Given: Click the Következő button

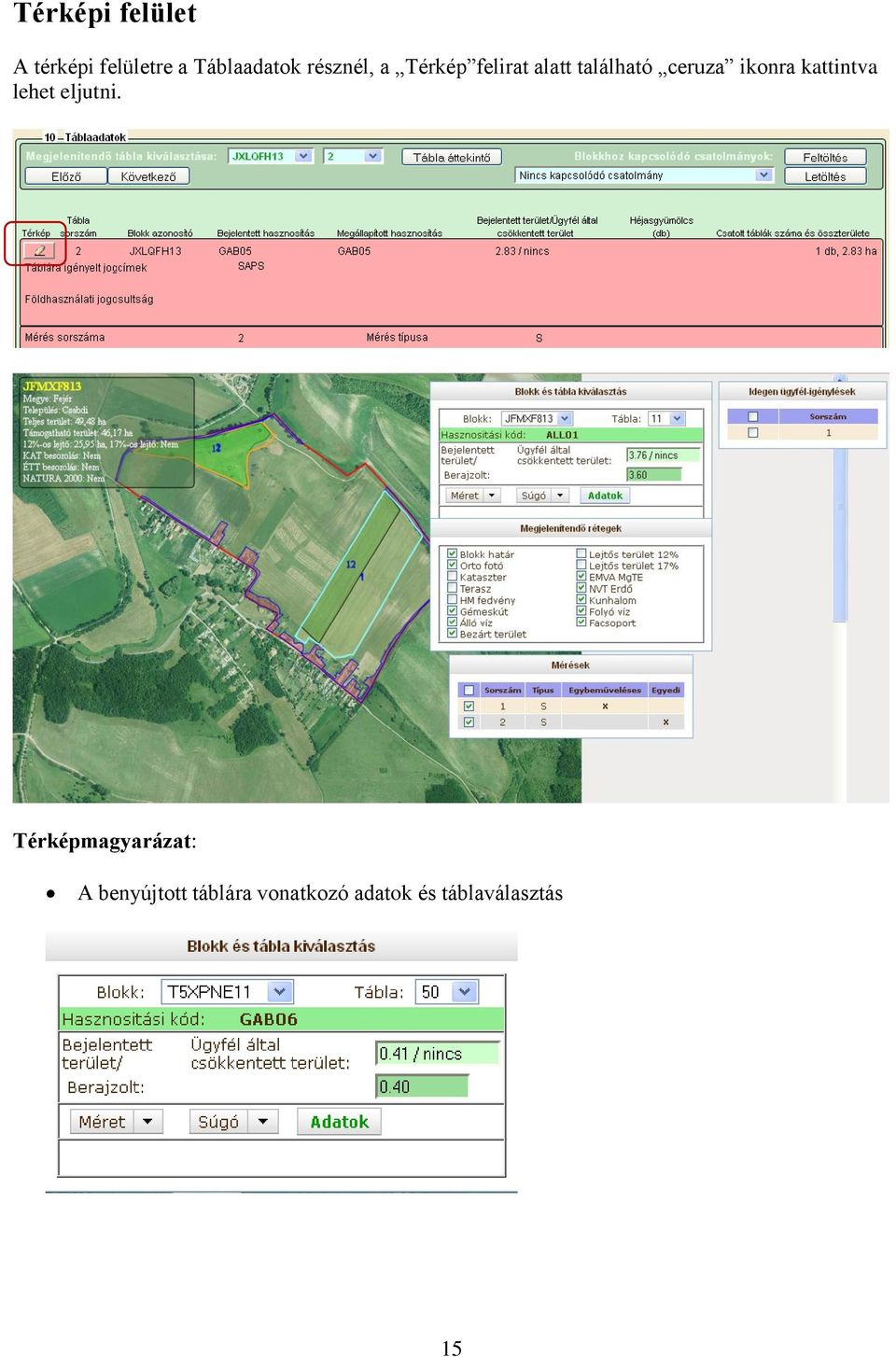Looking at the screenshot, I should tap(148, 176).
